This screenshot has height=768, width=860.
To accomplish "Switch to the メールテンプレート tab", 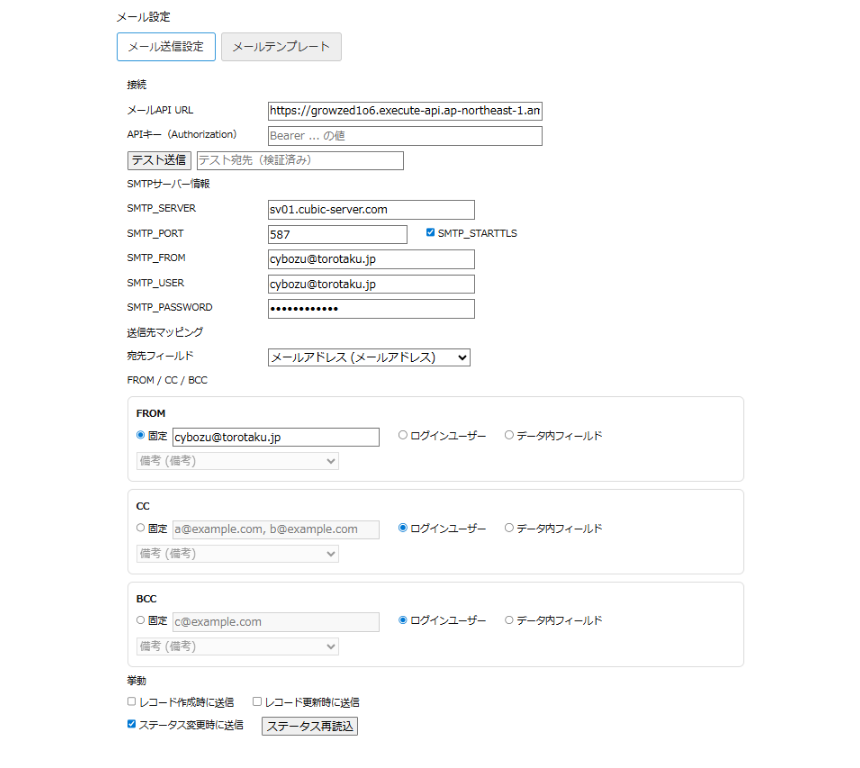I will 281,47.
